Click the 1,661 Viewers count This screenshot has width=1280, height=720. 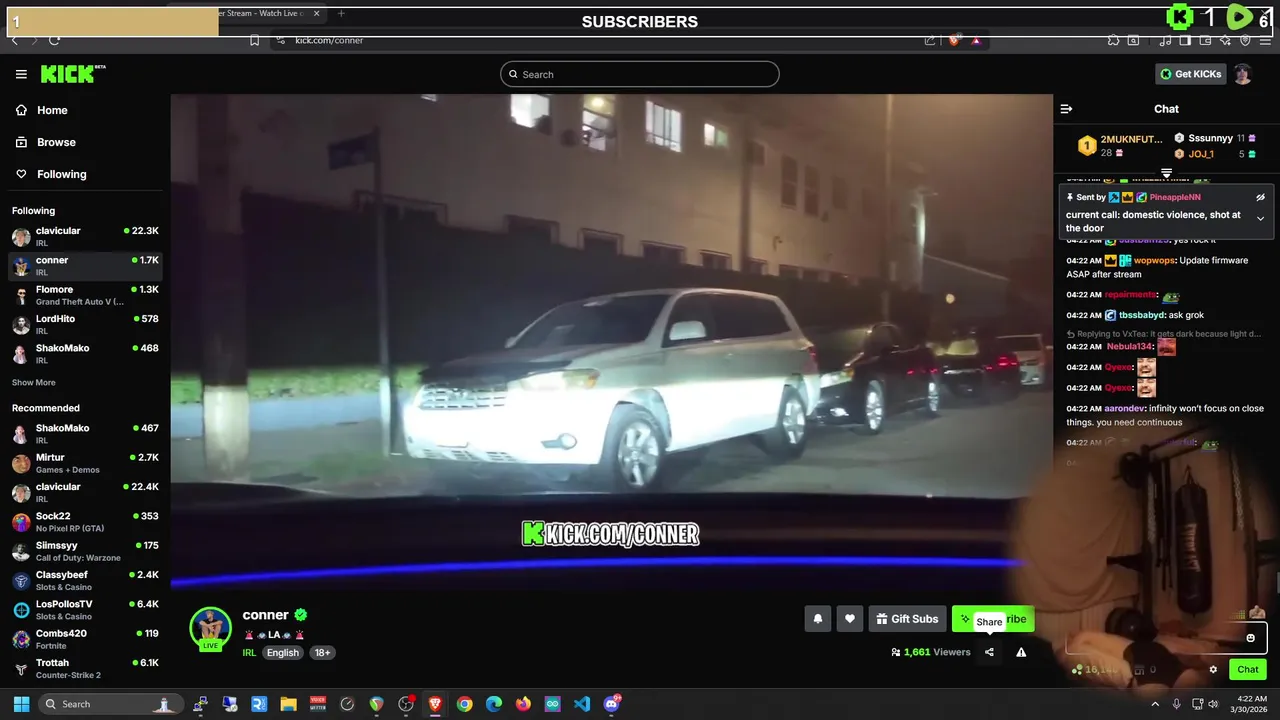coord(931,652)
